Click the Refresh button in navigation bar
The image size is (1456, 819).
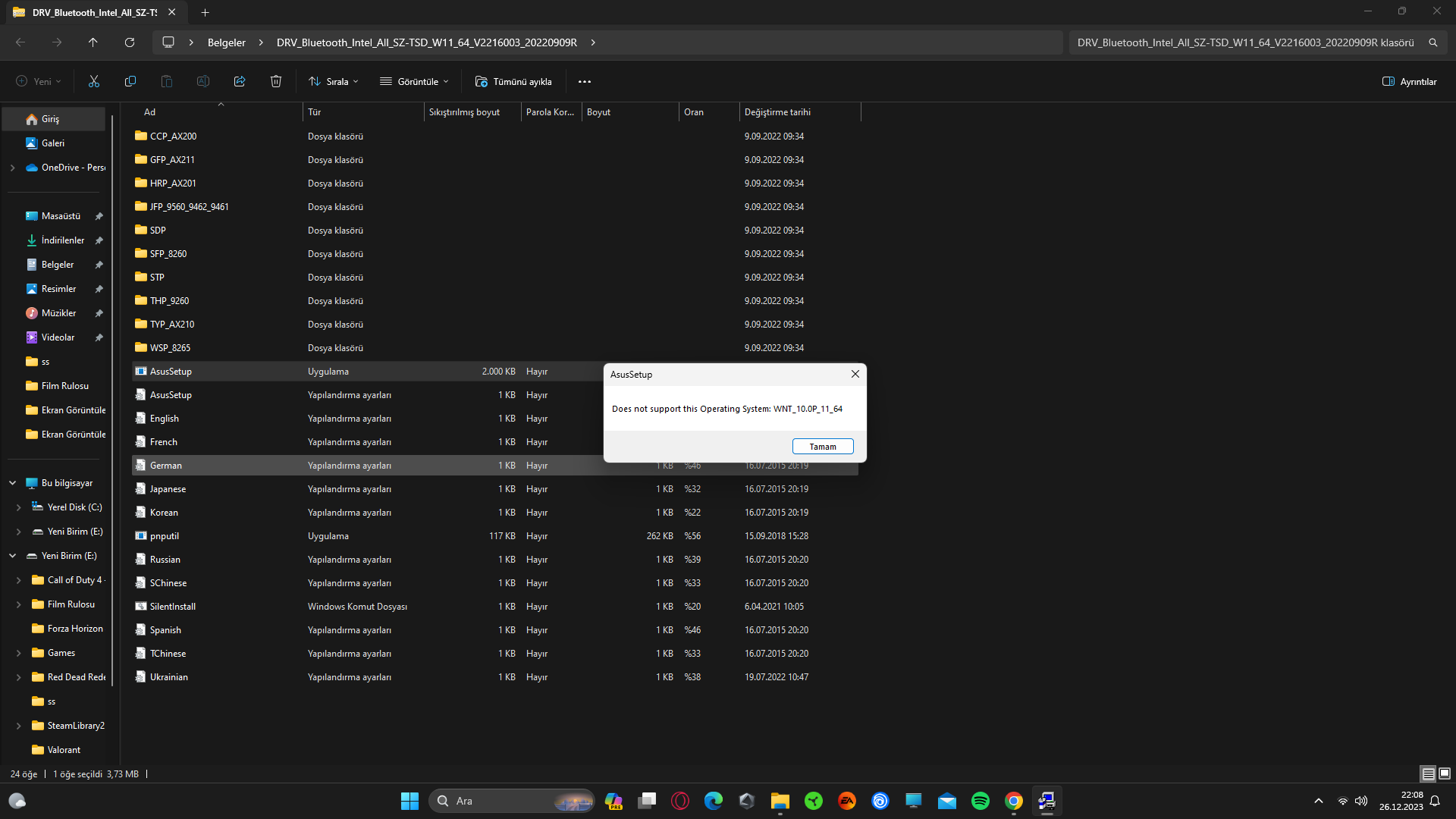point(130,42)
